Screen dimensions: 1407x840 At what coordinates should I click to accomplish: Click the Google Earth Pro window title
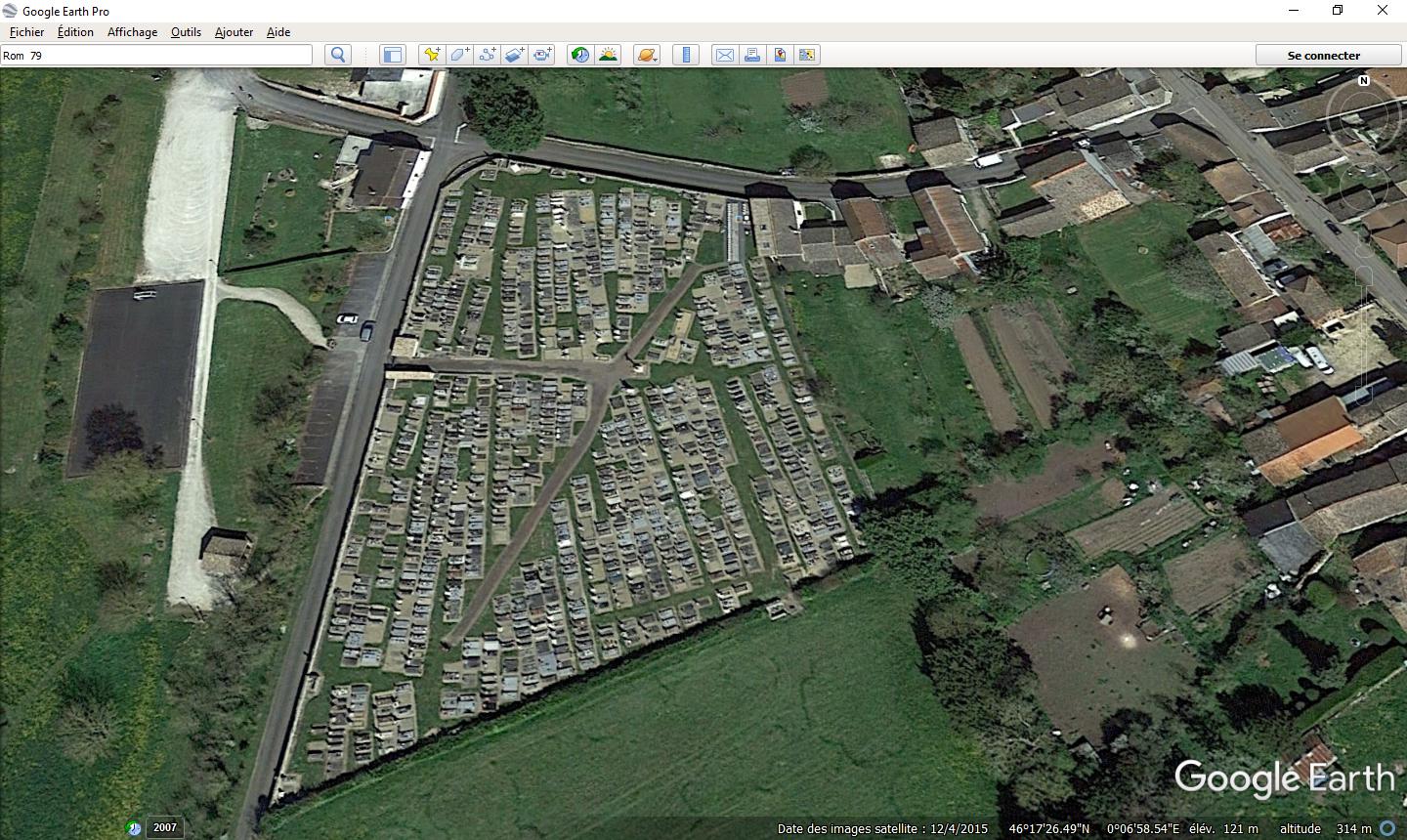click(x=65, y=11)
